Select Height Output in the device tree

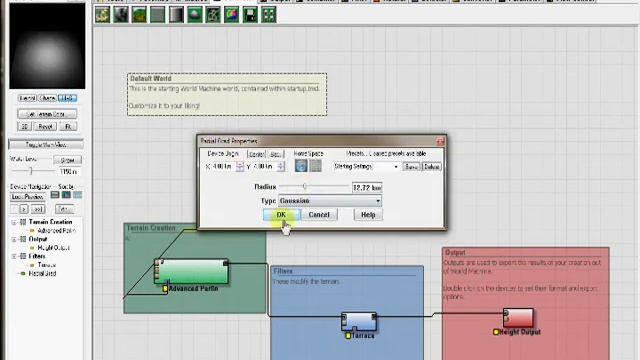53,248
